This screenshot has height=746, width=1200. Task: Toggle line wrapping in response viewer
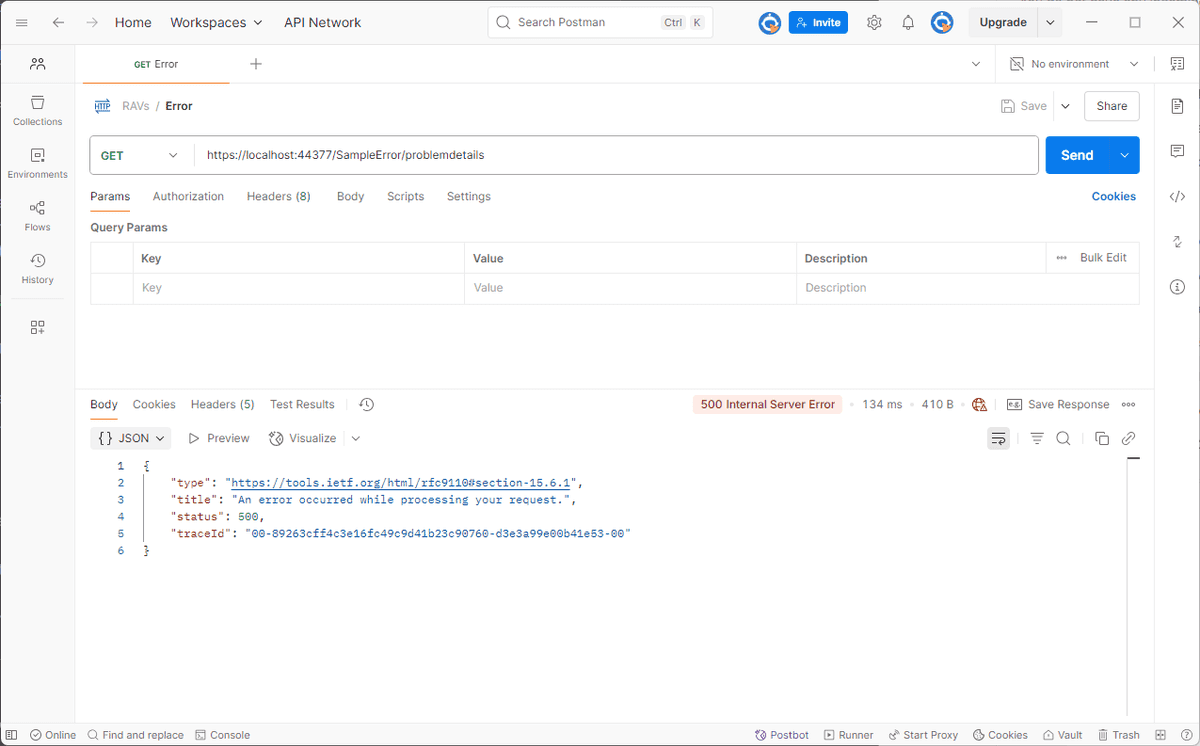click(998, 438)
